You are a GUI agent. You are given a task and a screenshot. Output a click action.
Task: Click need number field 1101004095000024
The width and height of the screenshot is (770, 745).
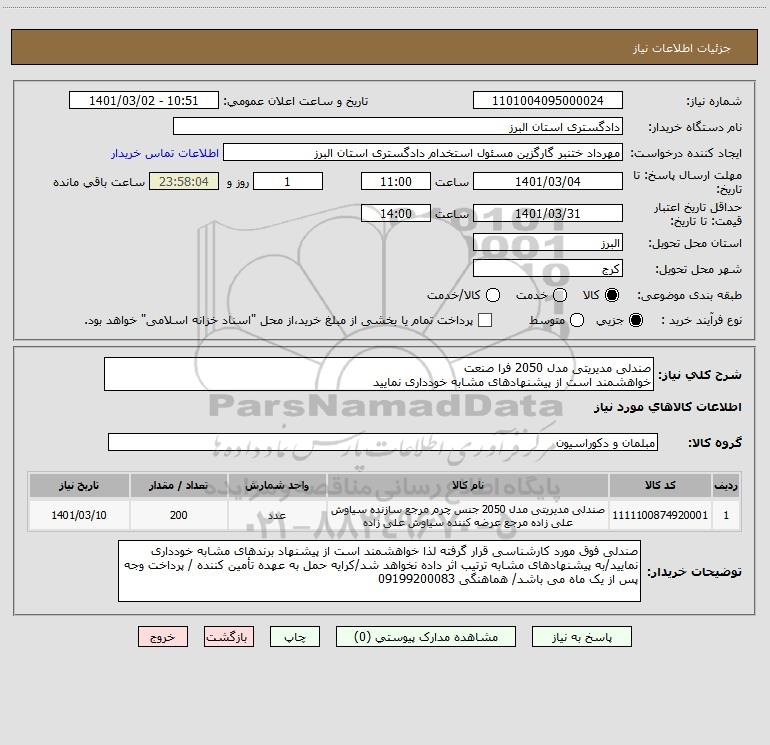tap(548, 101)
